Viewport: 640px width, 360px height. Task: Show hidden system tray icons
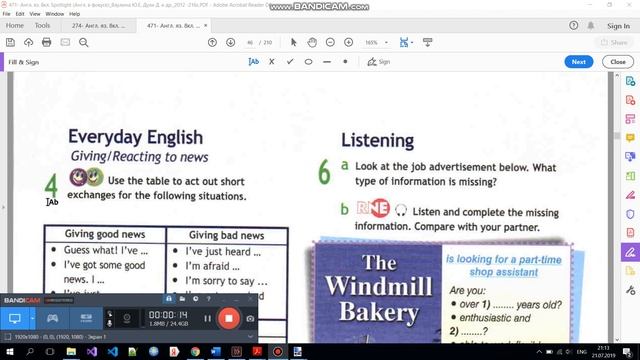pos(539,351)
